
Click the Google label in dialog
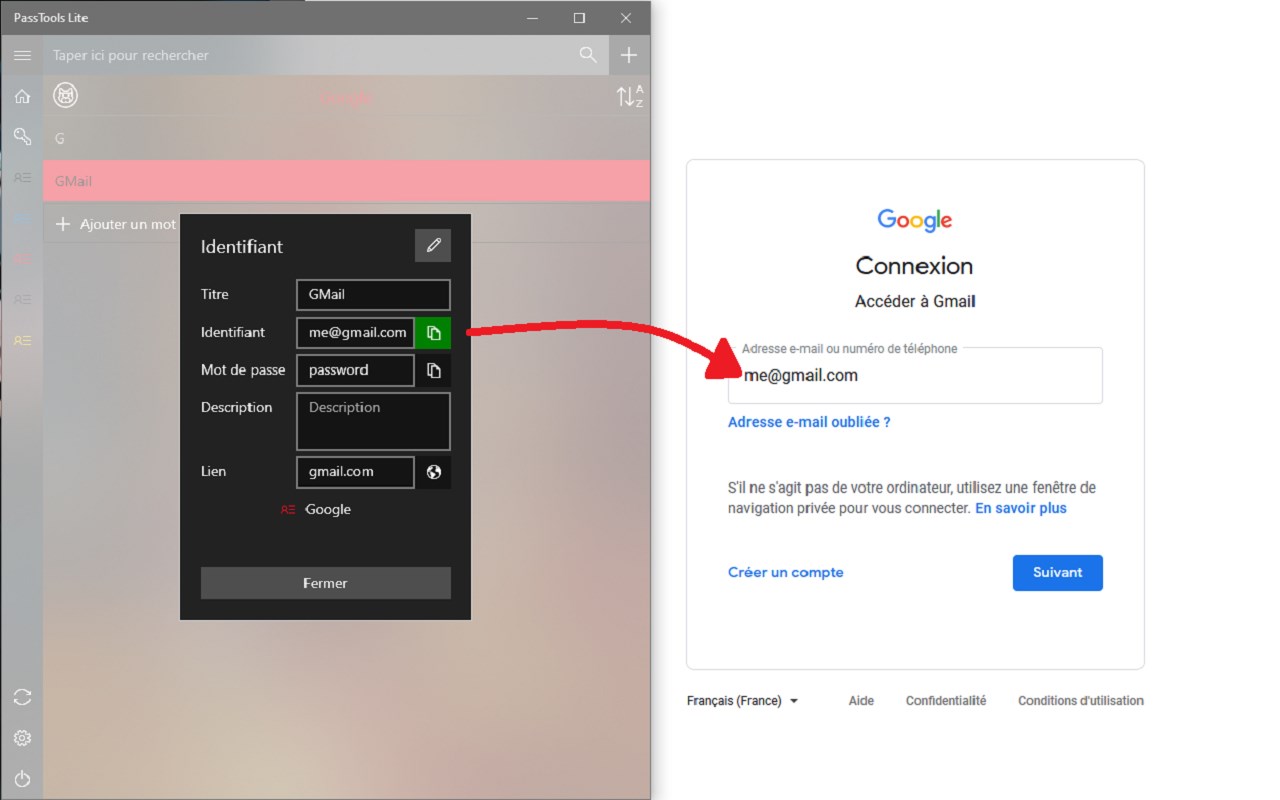click(328, 510)
